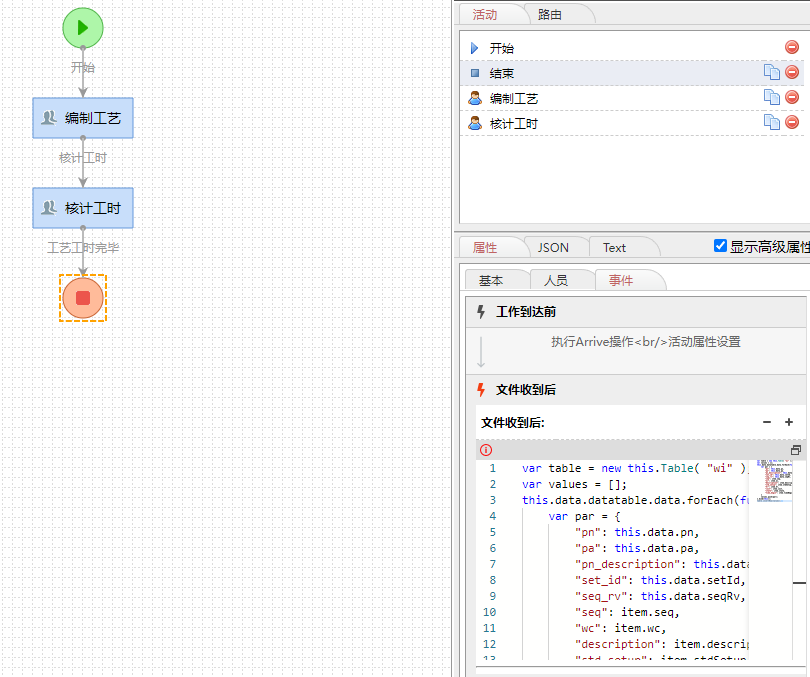
Task: Open the JSON tab
Action: point(553,247)
